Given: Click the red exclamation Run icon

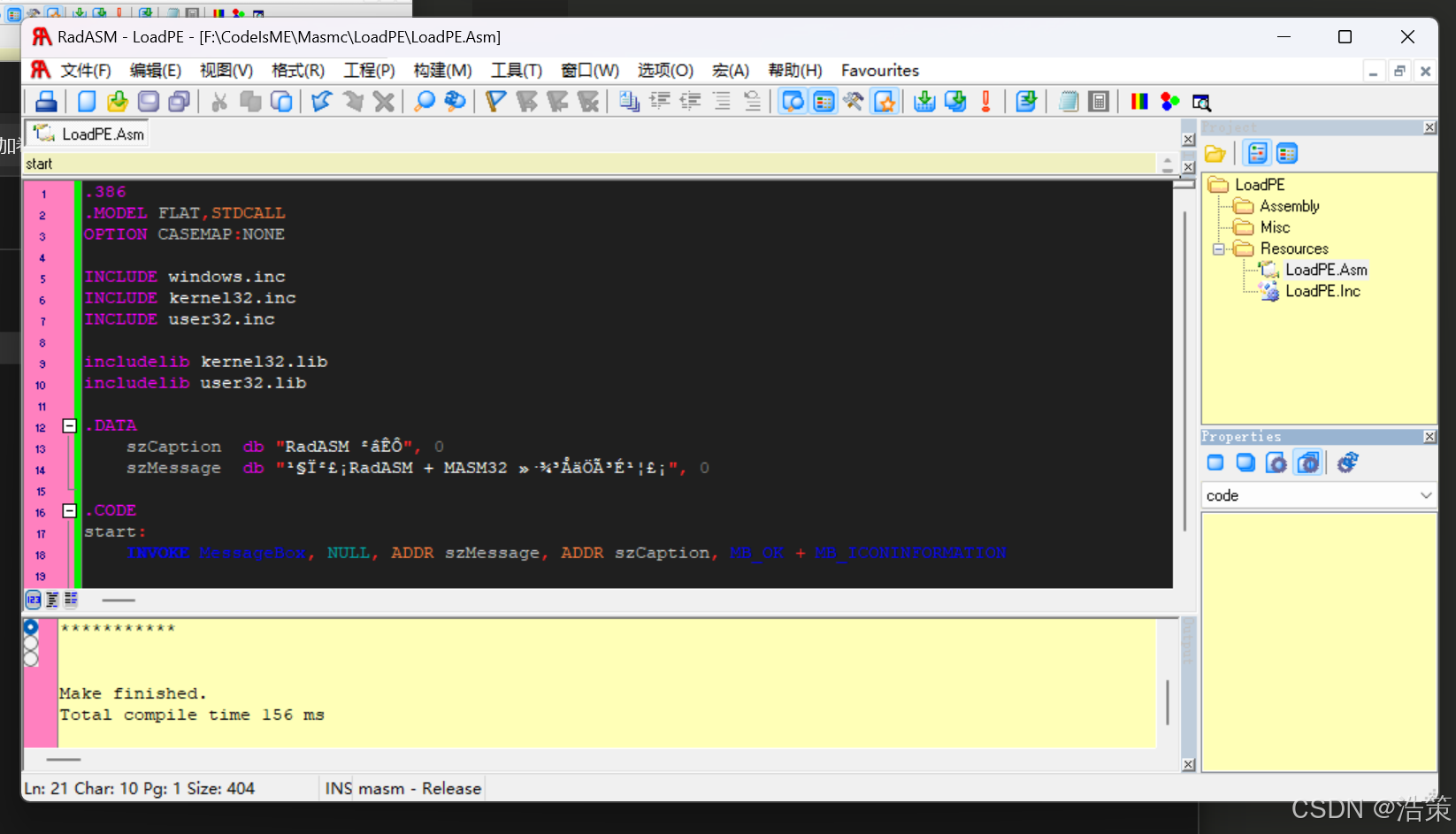Looking at the screenshot, I should (985, 102).
